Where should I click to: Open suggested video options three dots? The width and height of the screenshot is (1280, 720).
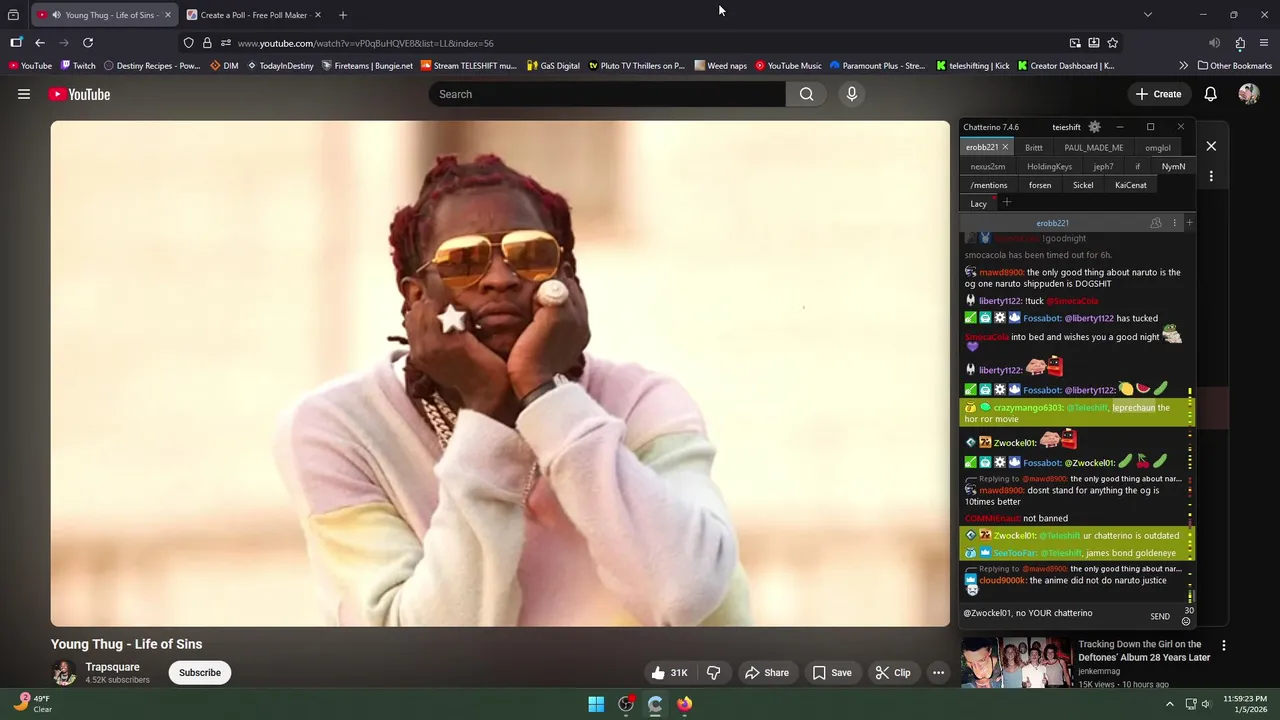(1223, 646)
